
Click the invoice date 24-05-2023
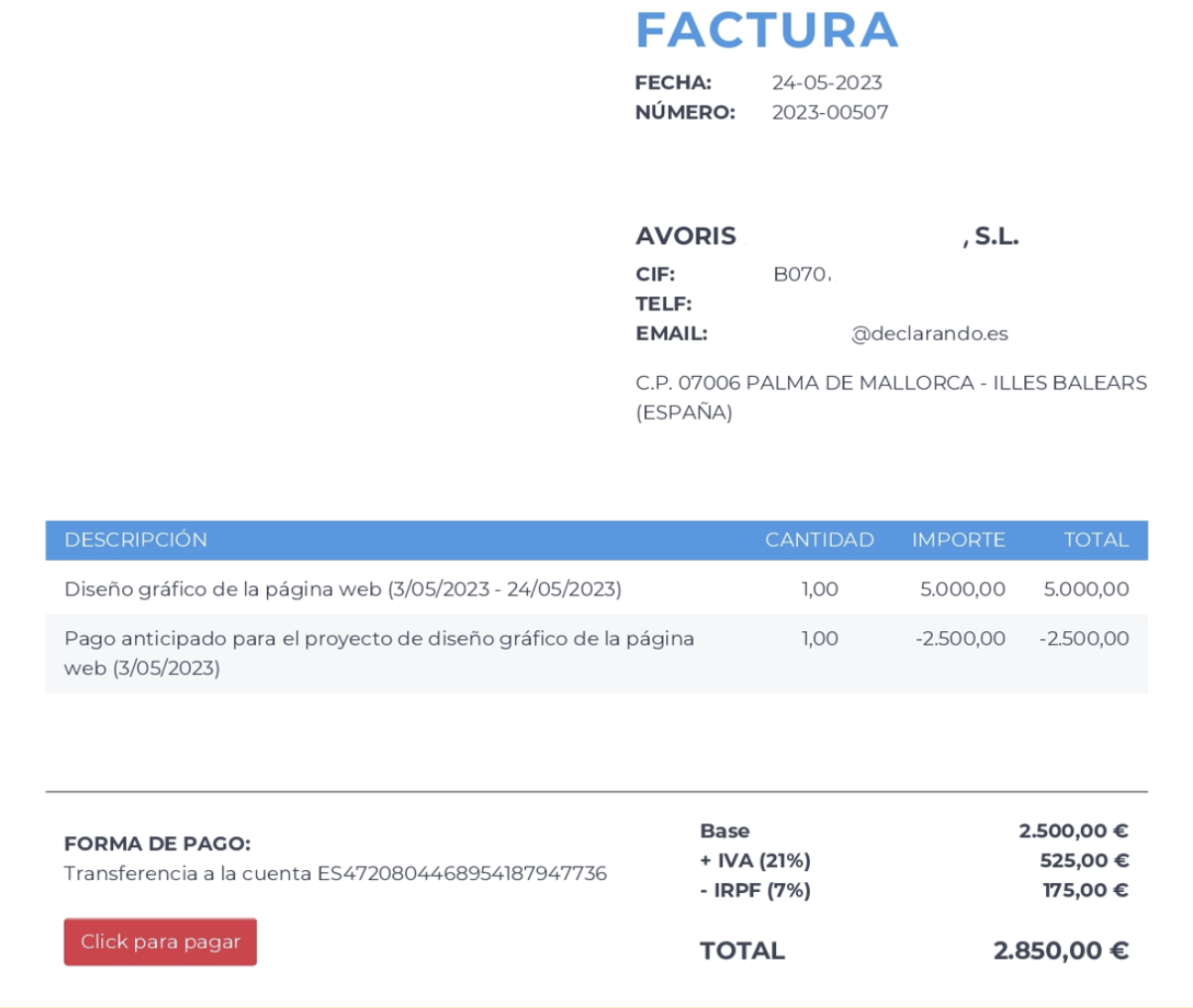827,82
